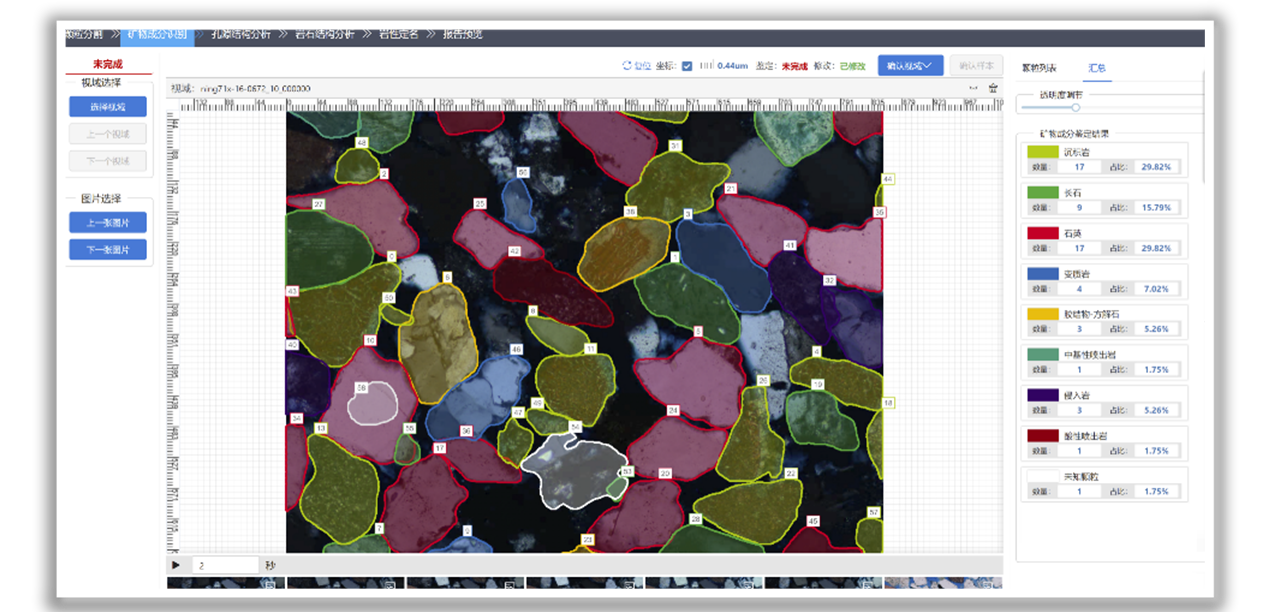The height and width of the screenshot is (612, 1269).
Task: Open the blue confirm view dropdown button
Action: pyautogui.click(x=910, y=65)
